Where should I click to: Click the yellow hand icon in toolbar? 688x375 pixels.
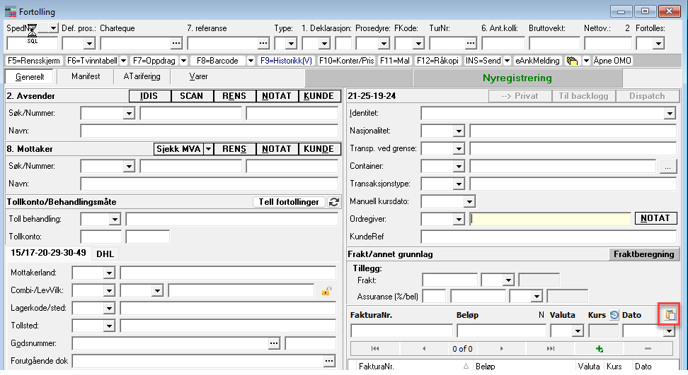pos(572,61)
